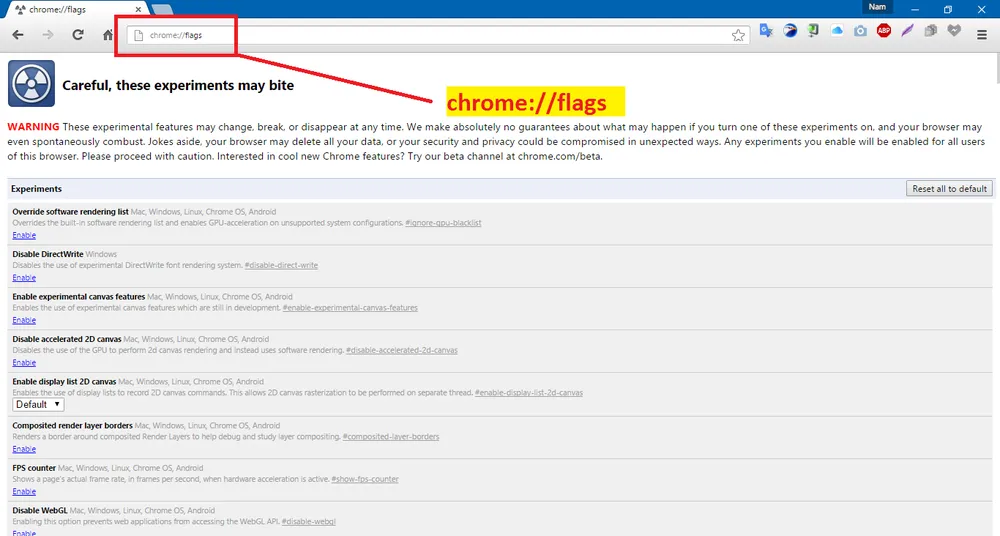Select the chrome://flags tab

click(75, 10)
